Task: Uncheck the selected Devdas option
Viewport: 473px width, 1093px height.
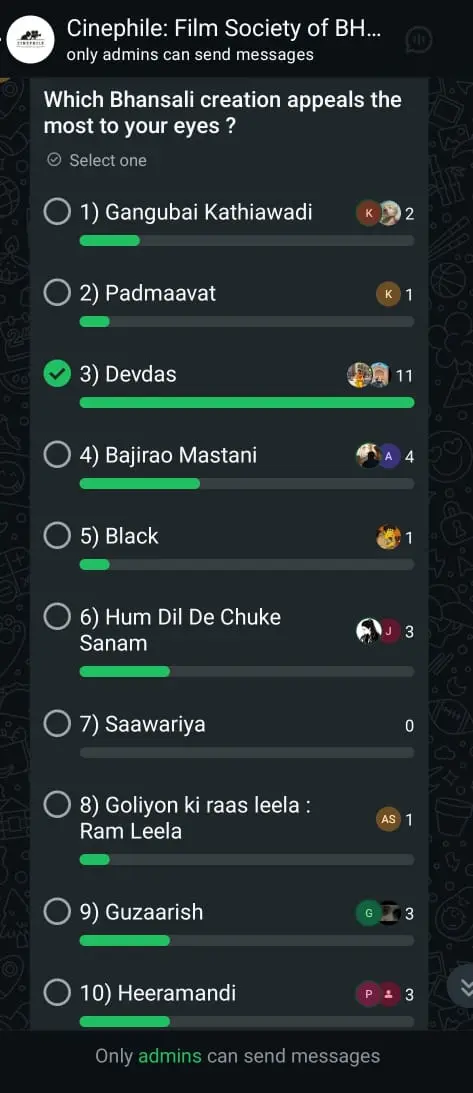Action: click(57, 374)
